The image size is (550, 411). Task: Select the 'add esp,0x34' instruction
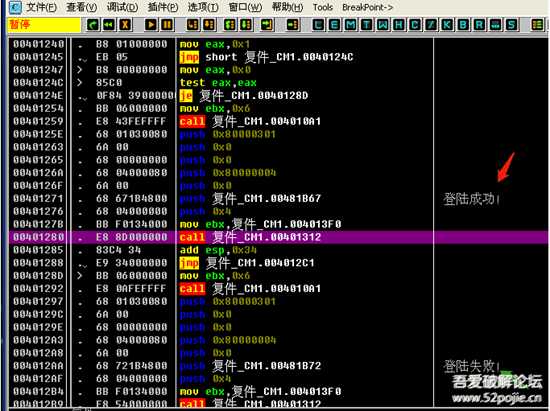(x=218, y=250)
